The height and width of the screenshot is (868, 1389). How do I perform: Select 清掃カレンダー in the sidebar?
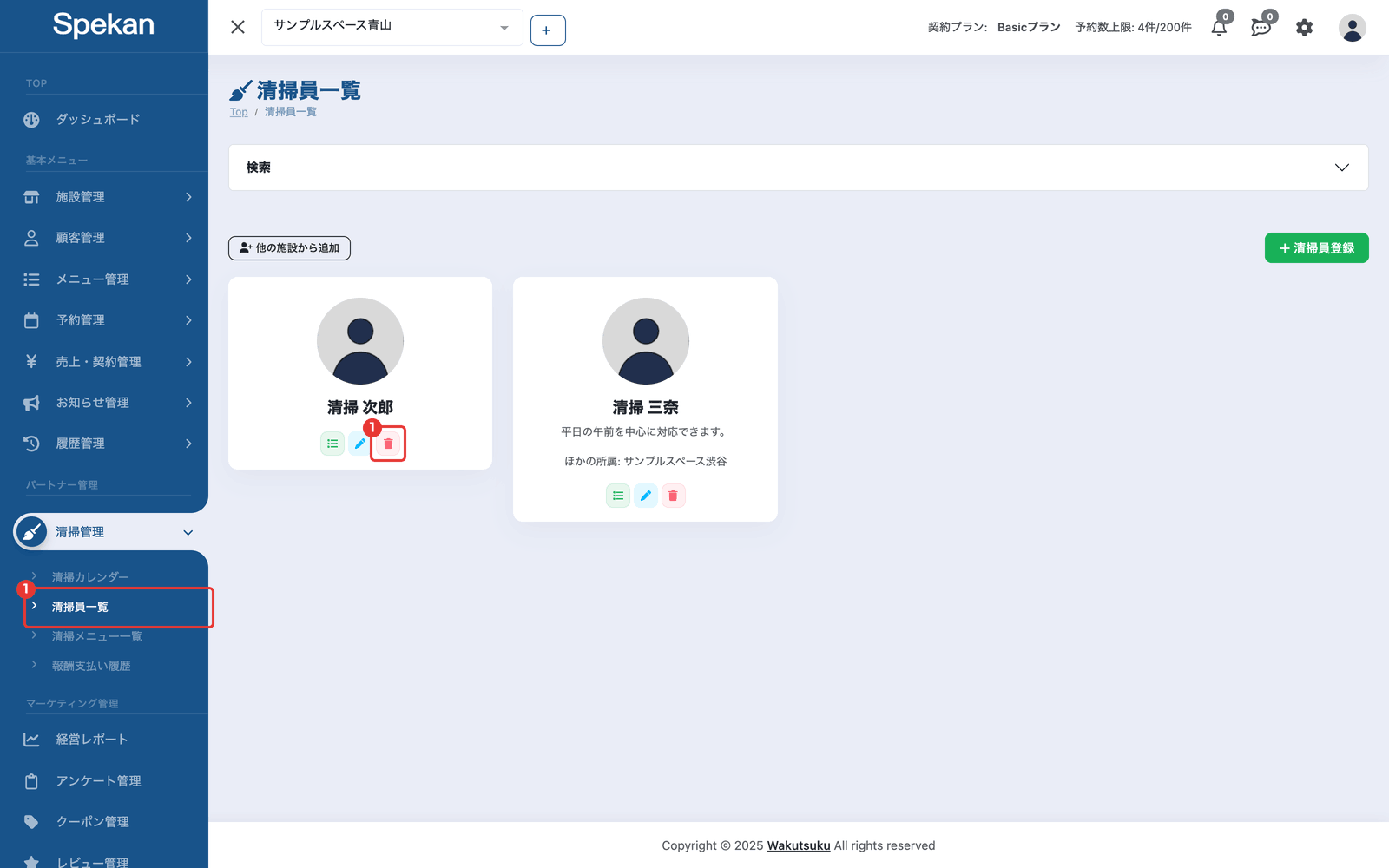90,577
